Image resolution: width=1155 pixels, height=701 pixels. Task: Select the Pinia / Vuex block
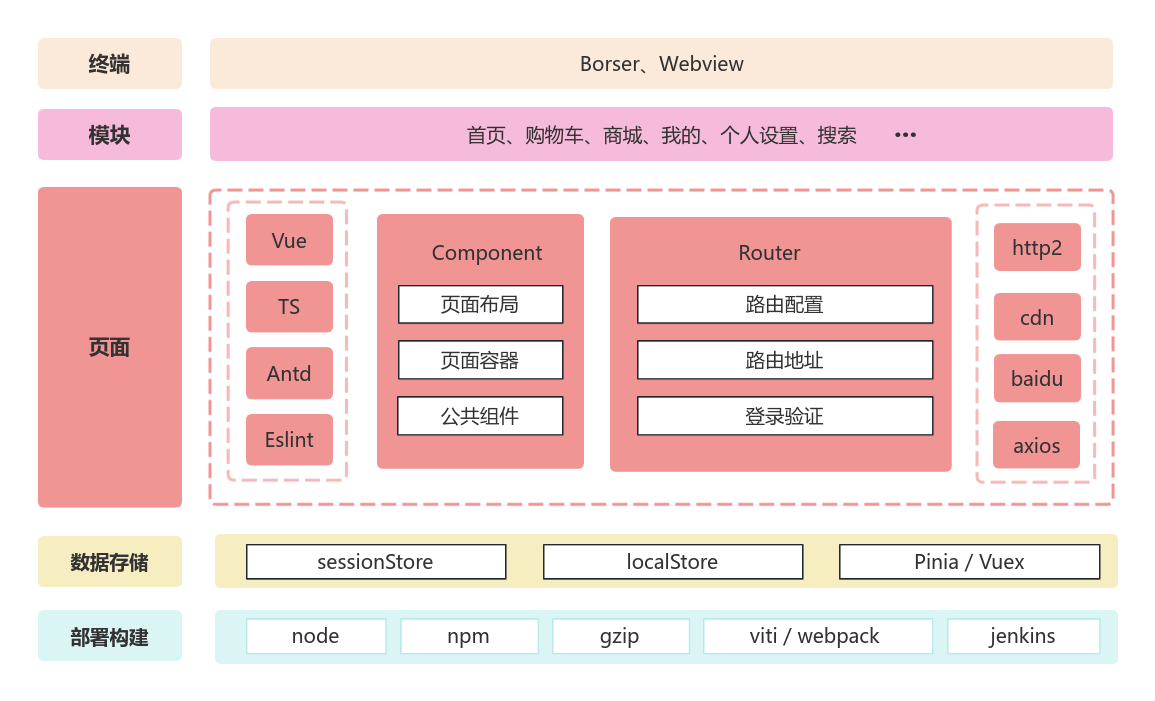click(x=969, y=562)
